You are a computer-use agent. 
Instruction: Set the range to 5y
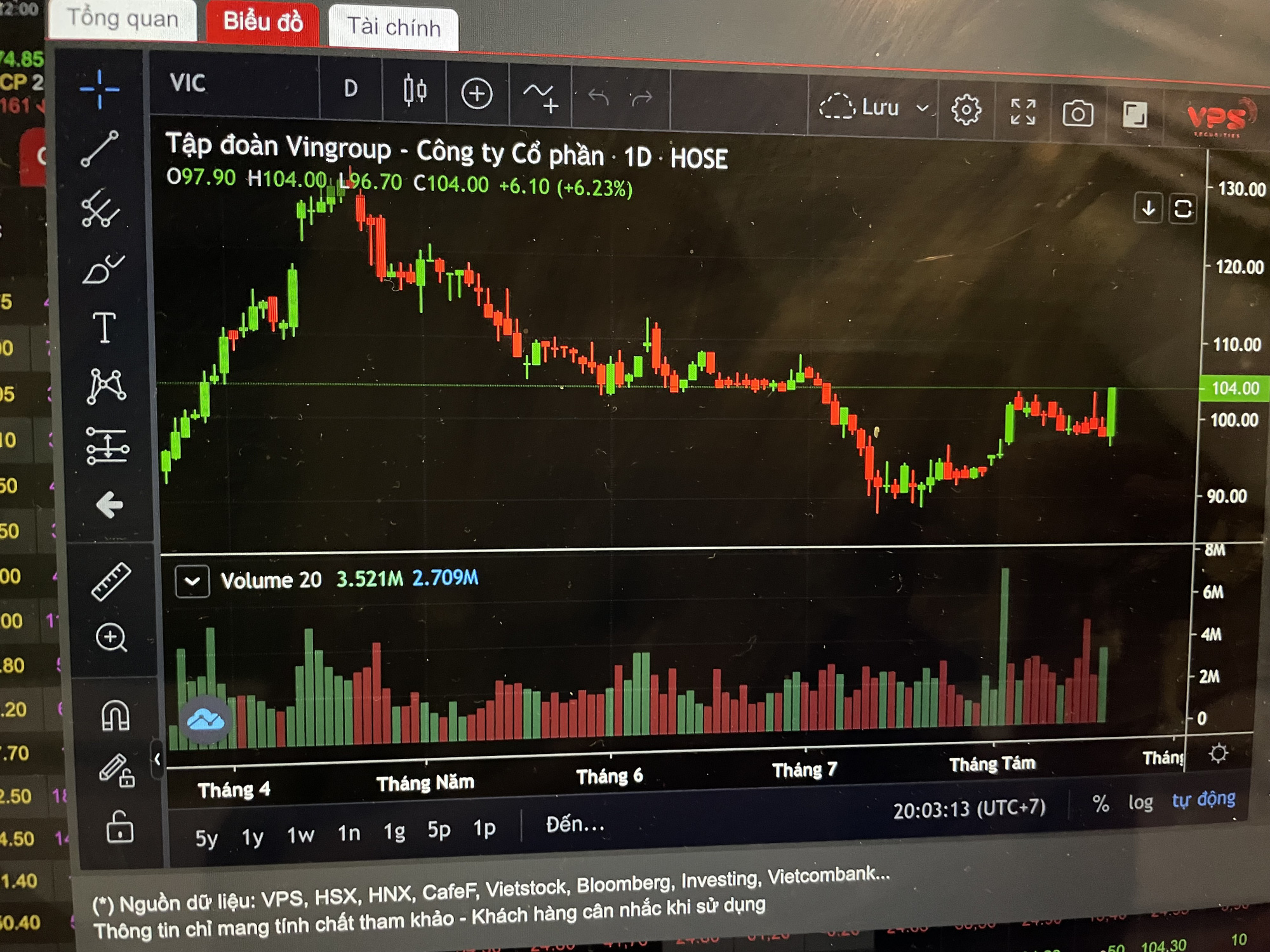206,838
